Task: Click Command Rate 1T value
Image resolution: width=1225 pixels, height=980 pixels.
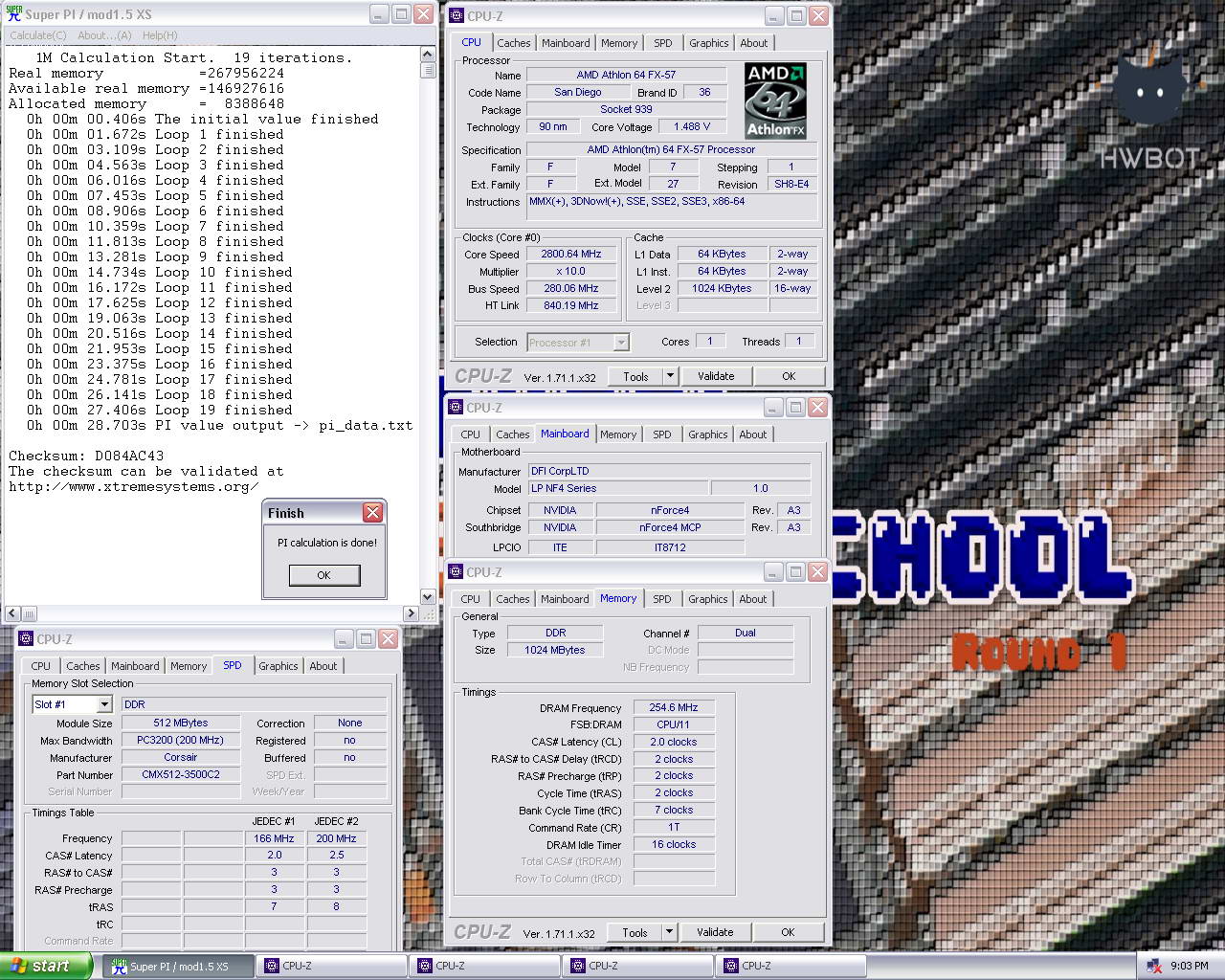Action: point(674,828)
